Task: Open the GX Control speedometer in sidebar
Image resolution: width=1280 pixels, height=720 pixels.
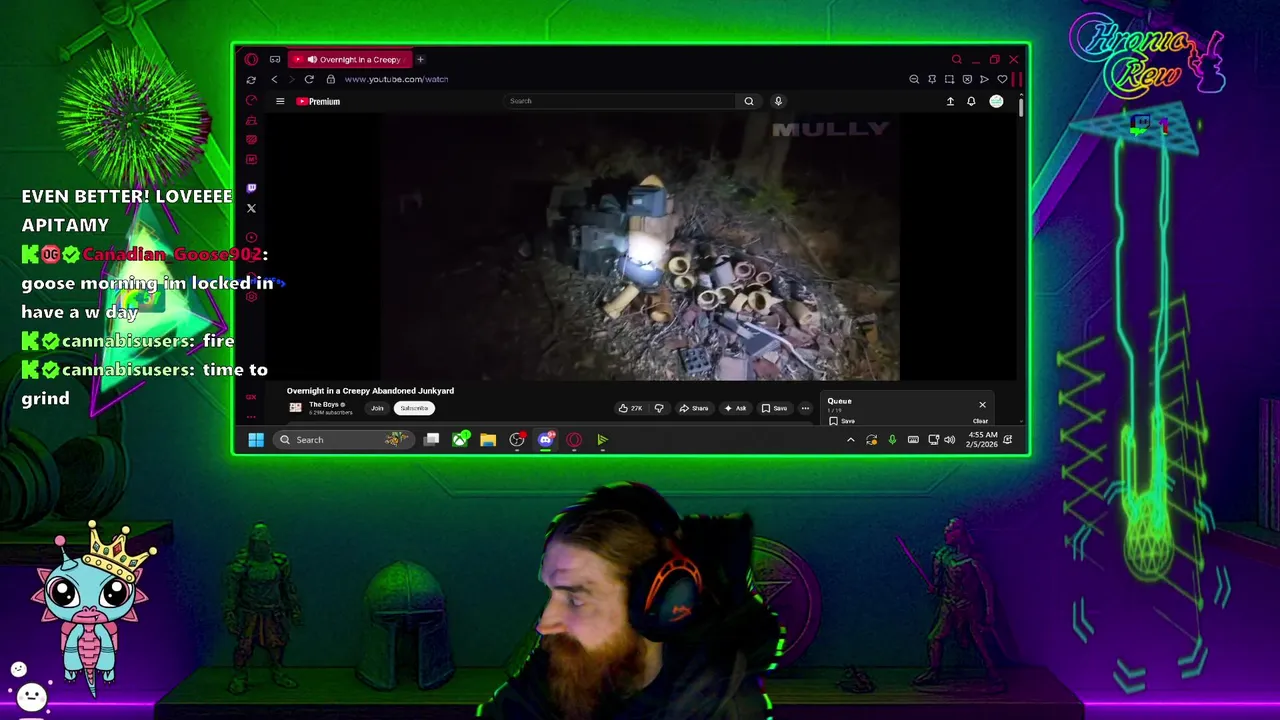Action: (x=251, y=100)
